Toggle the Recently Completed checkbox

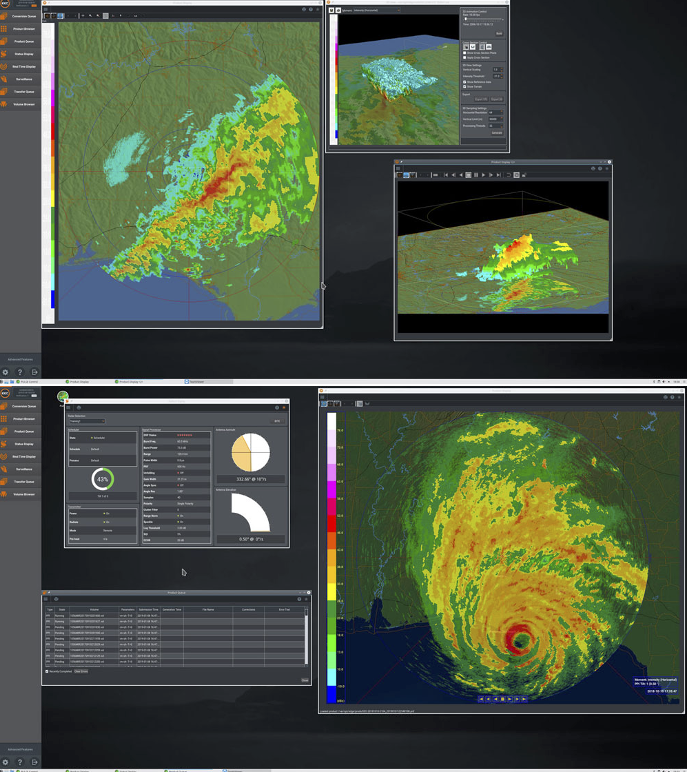[x=48, y=671]
